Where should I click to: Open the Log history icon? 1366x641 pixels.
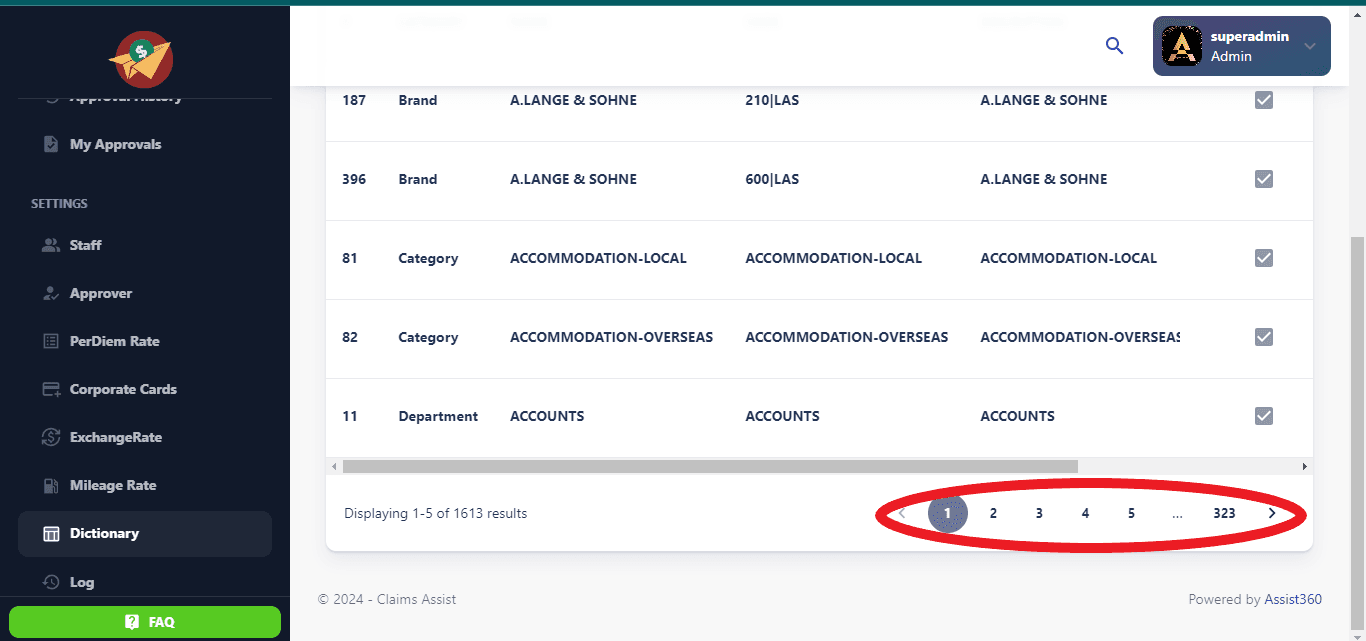click(x=51, y=582)
